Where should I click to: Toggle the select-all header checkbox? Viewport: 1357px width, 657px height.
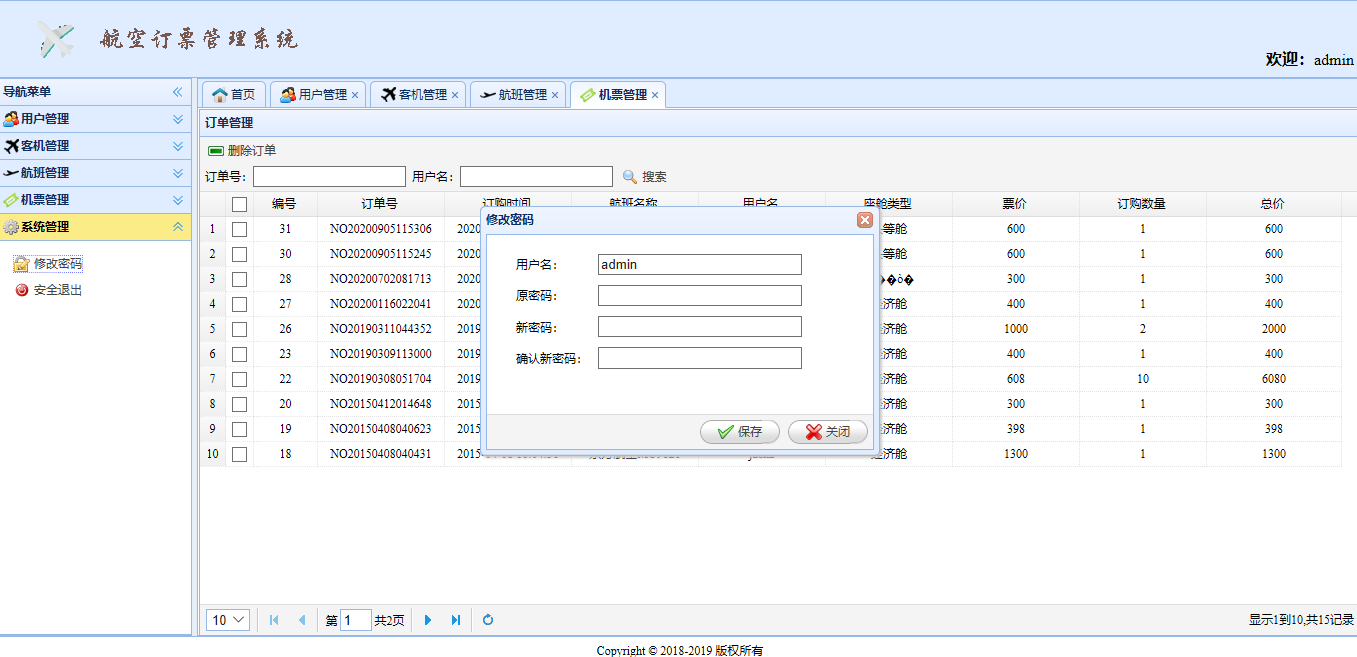click(239, 204)
